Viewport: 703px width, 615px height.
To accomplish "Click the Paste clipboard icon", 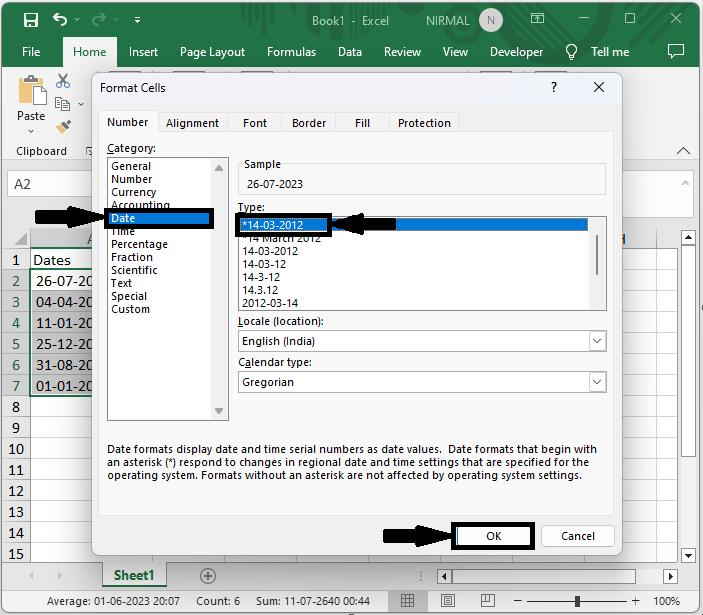I will 31,94.
